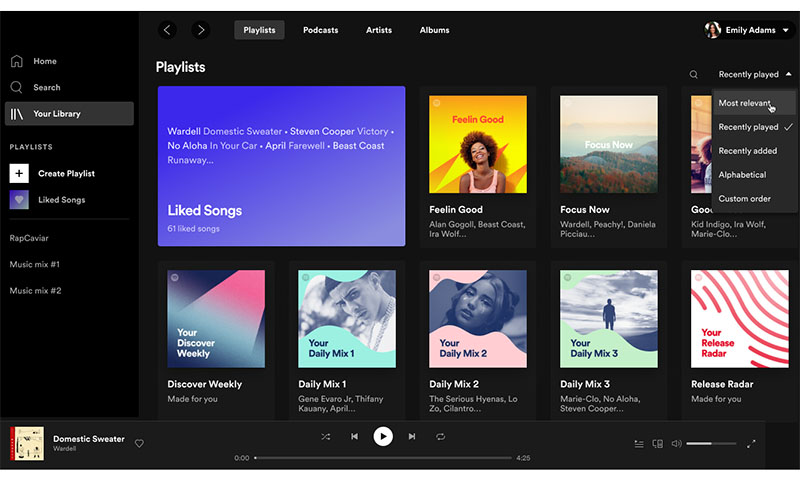Click Liked Songs text in sidebar
Viewport: 800px width, 480px height.
click(x=62, y=200)
